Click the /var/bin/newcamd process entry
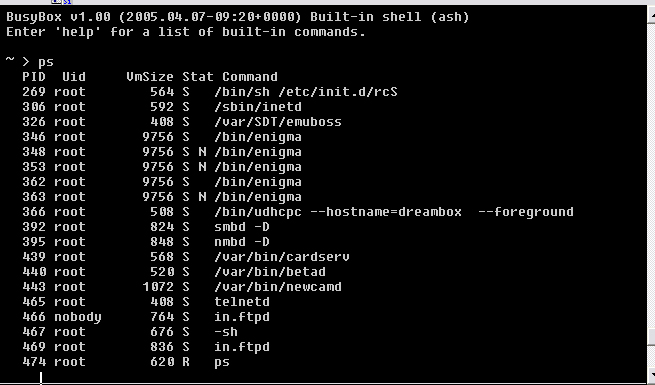The image size is (655, 385). (x=278, y=287)
